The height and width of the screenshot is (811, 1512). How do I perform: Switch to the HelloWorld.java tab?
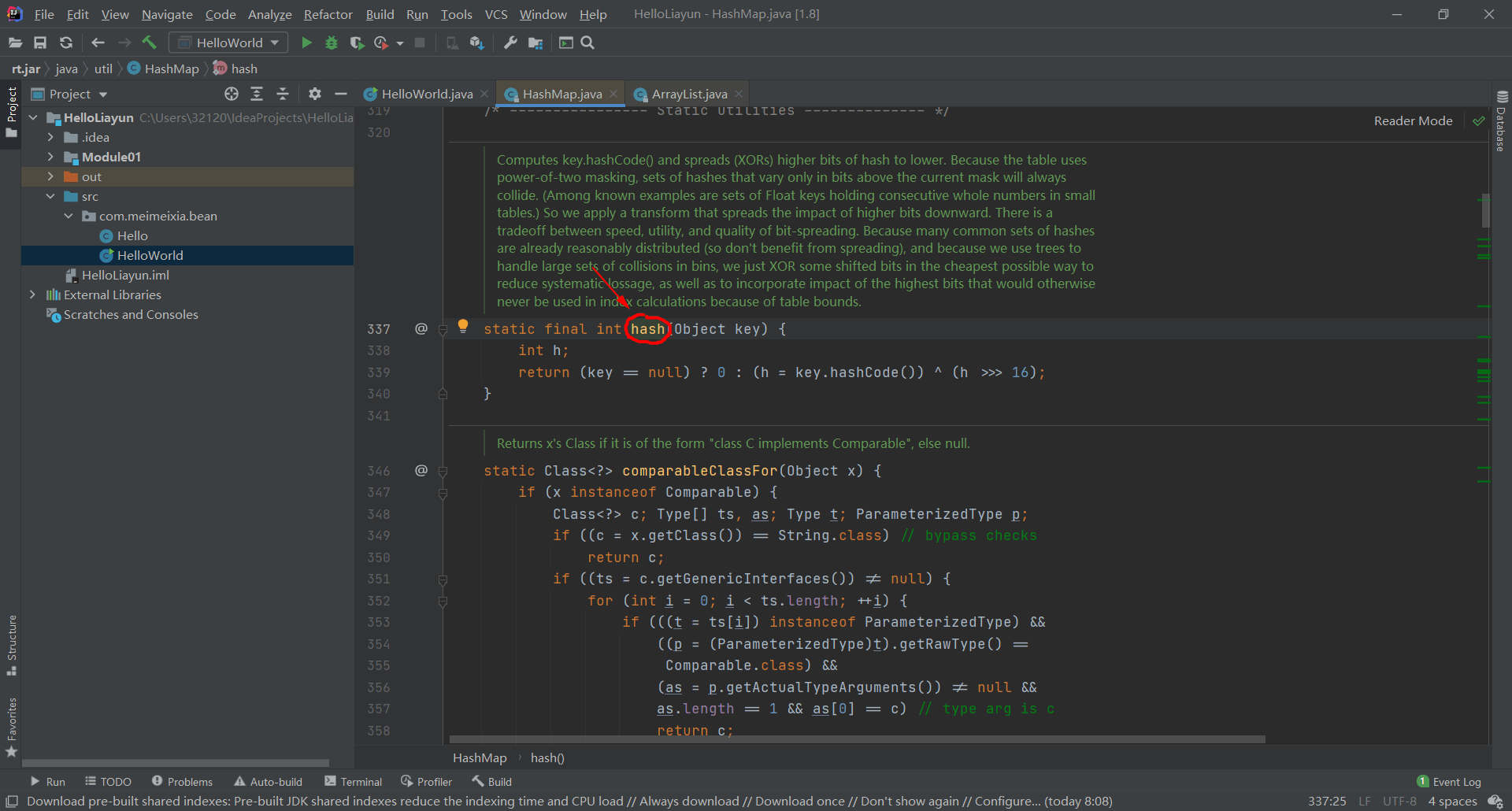(427, 94)
